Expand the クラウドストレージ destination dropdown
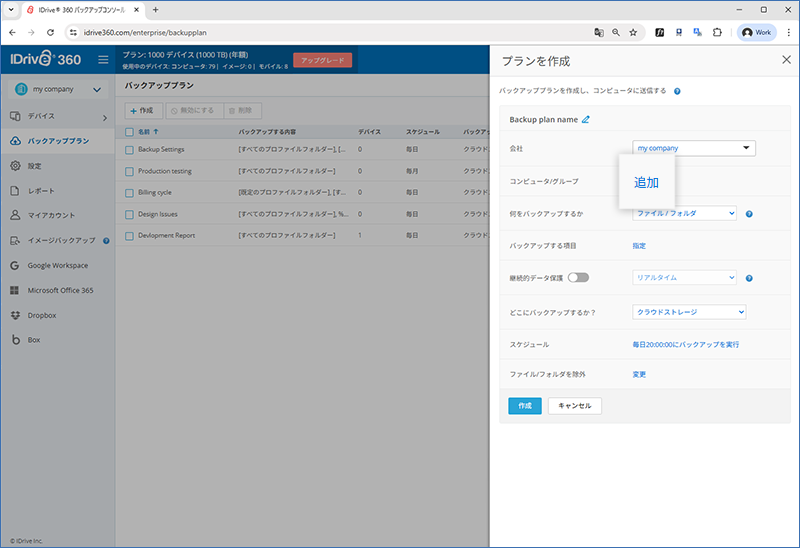This screenshot has width=800, height=548. point(689,312)
